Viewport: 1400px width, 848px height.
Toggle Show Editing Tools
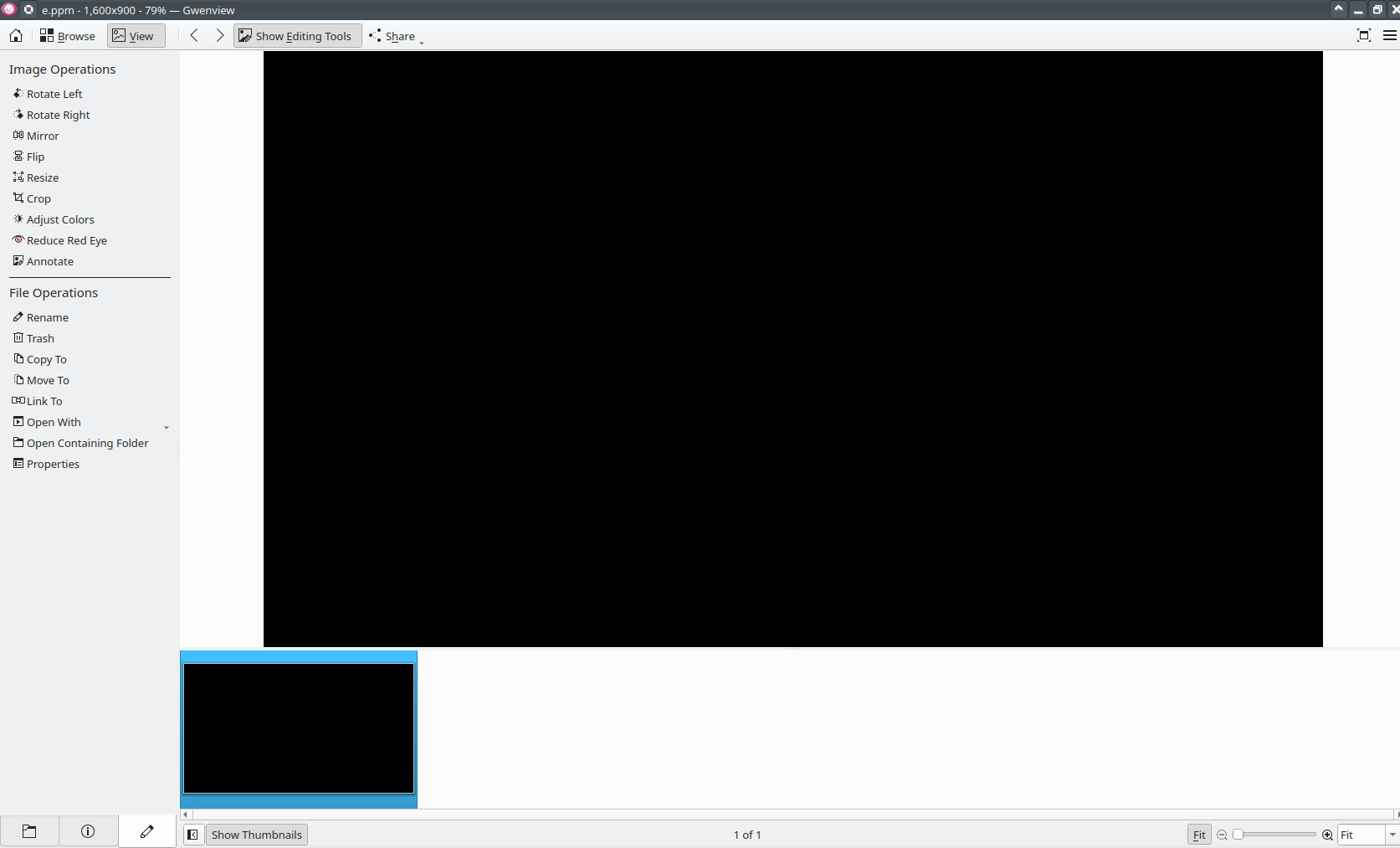coord(297,35)
